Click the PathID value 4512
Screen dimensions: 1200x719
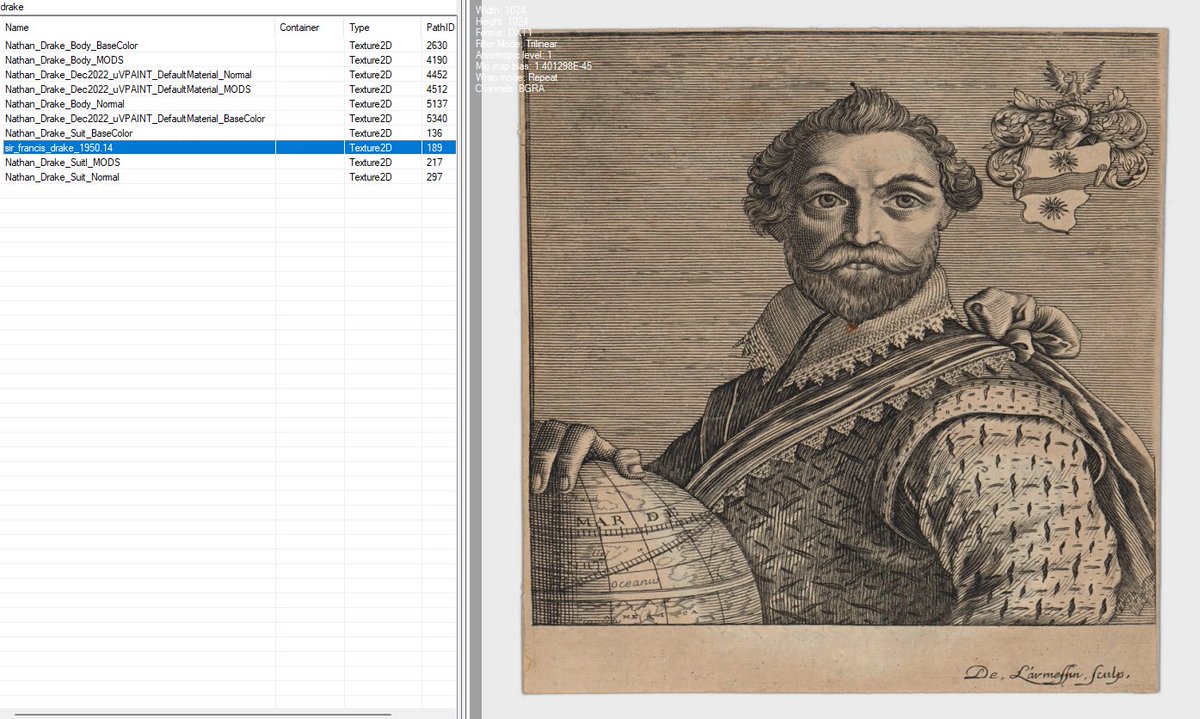(x=437, y=89)
